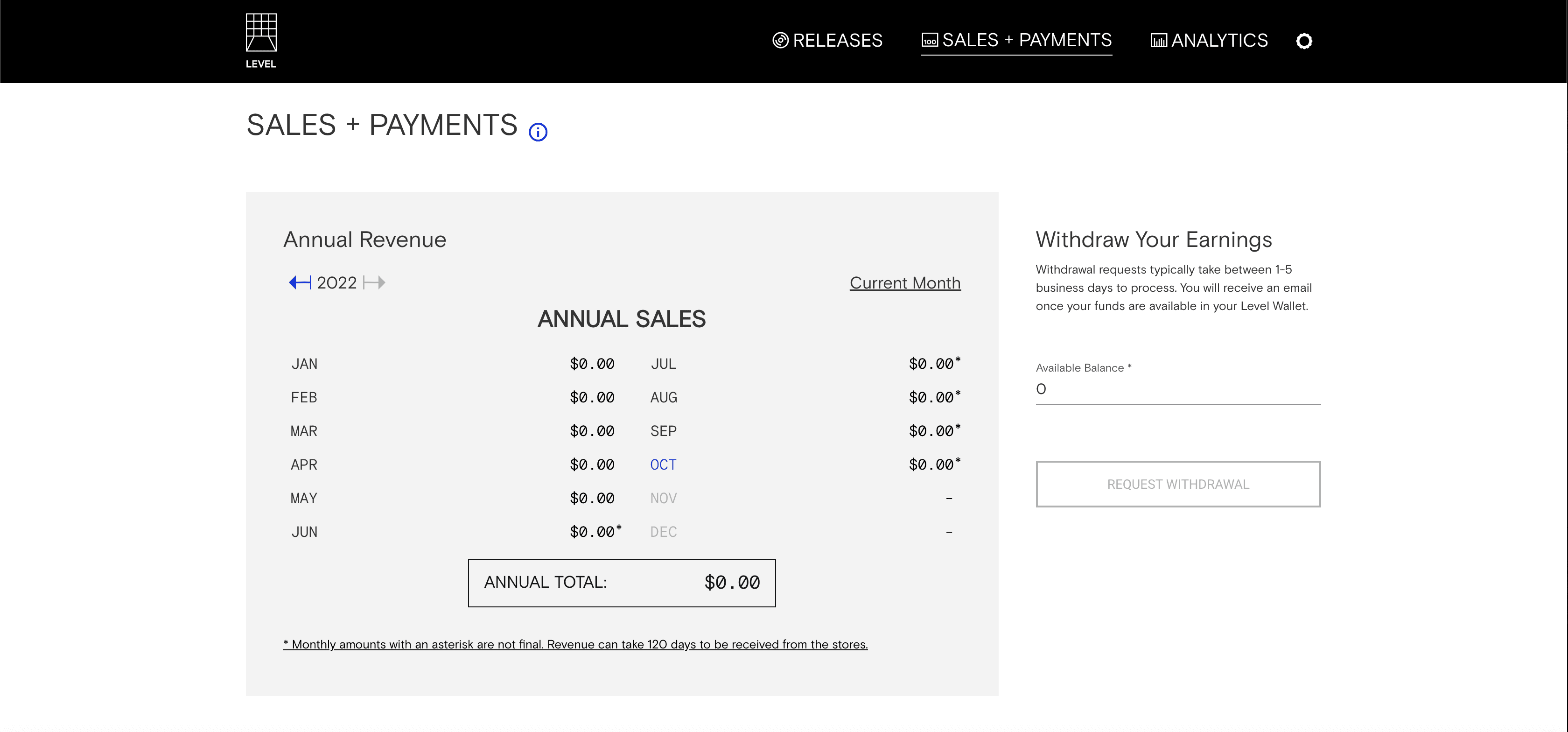Open the Releases menu item
Screen dimensions: 1568x732
(x=837, y=41)
